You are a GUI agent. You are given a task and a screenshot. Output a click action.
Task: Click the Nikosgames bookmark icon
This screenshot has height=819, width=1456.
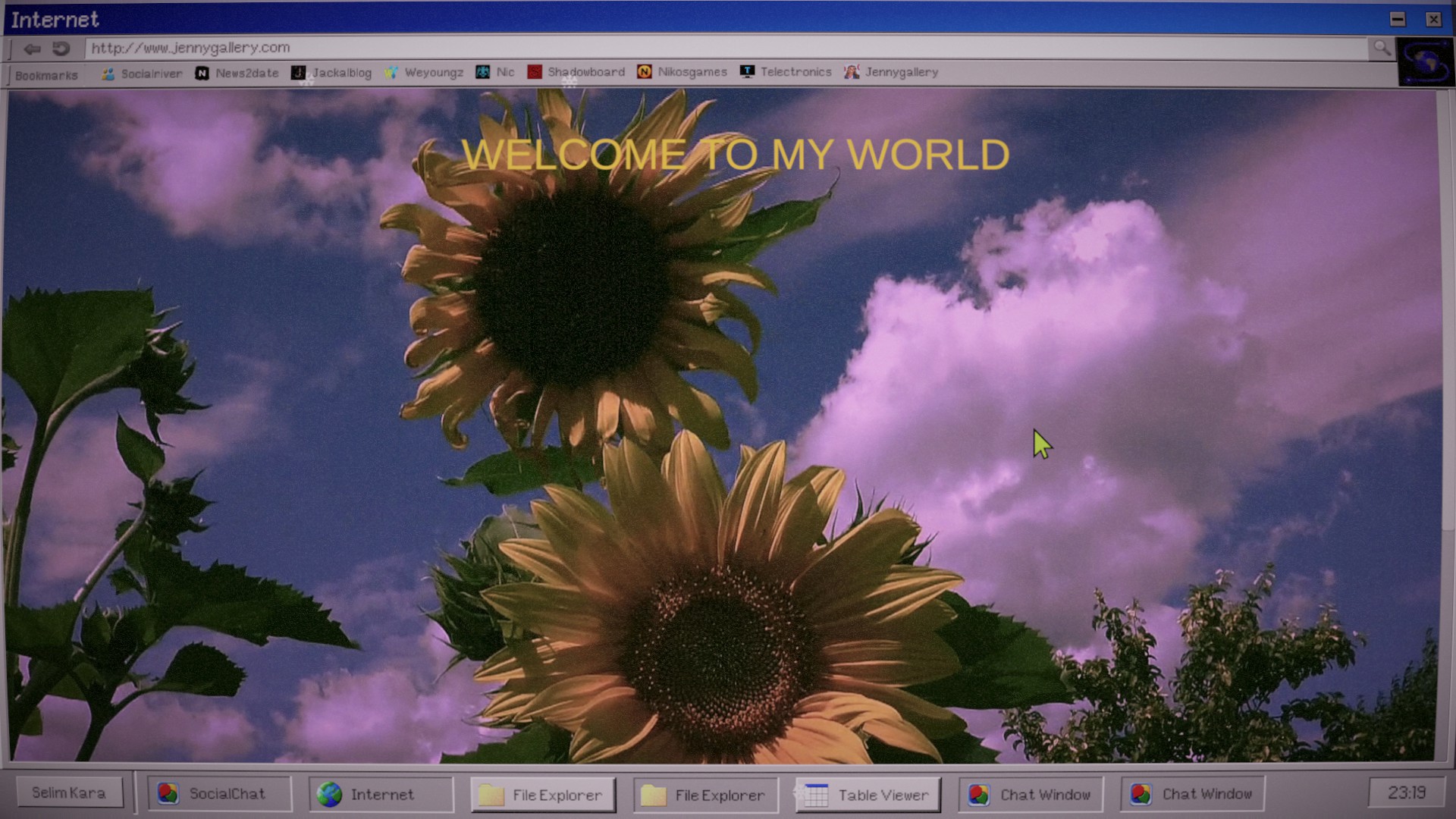[x=645, y=72]
